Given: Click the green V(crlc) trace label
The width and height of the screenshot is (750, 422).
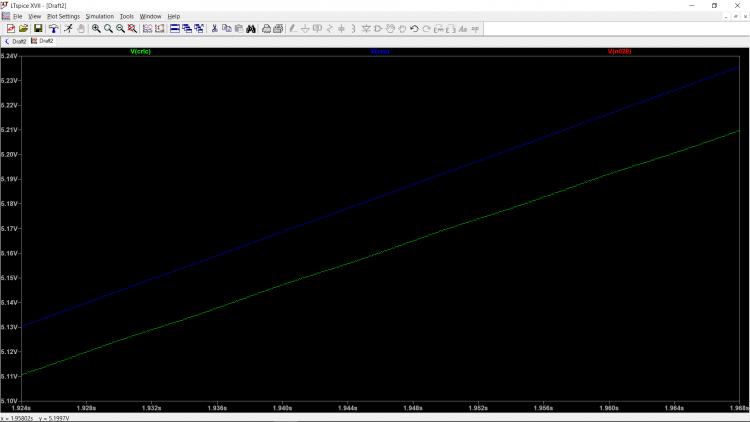Looking at the screenshot, I should 140,51.
